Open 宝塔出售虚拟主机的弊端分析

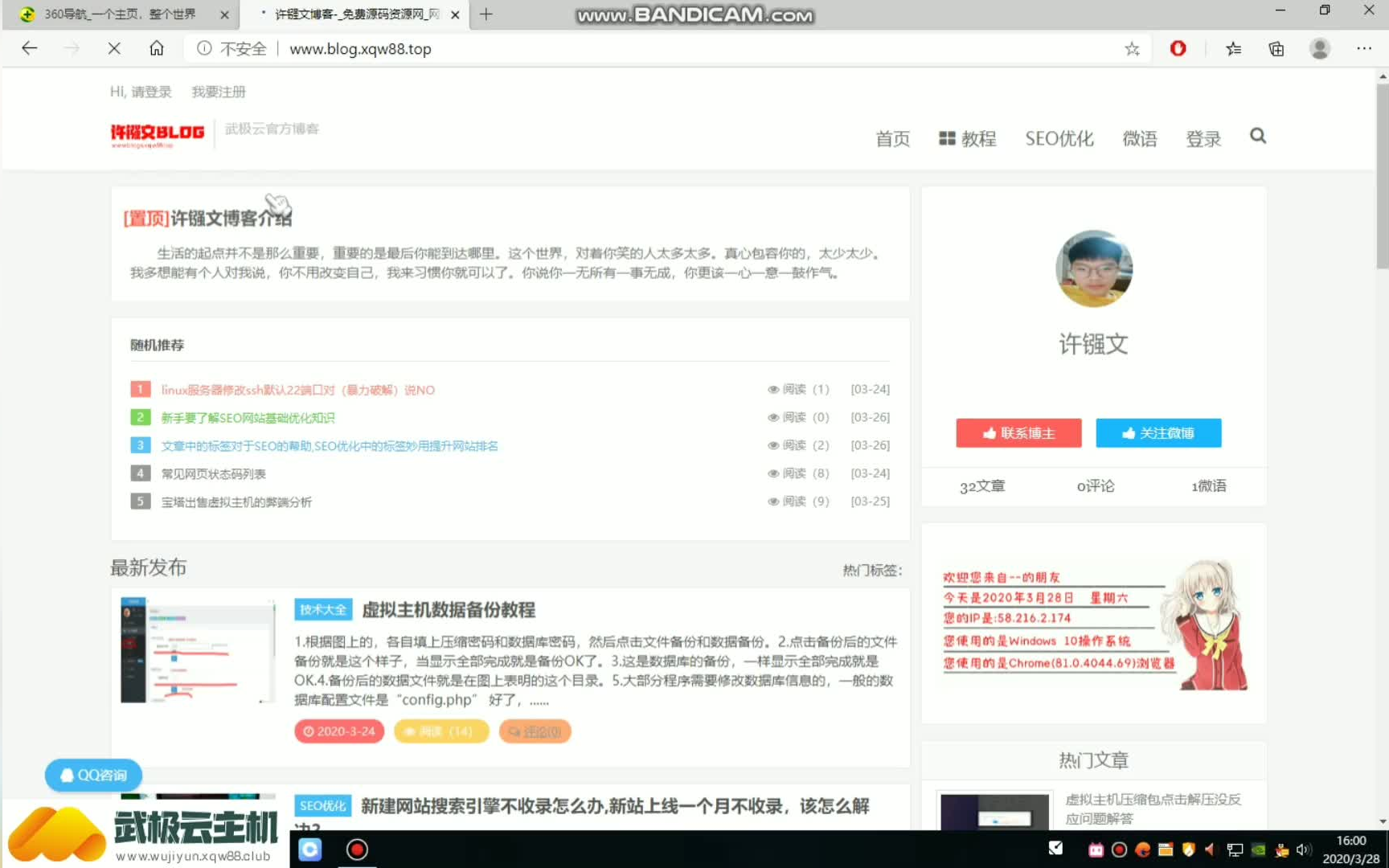(x=236, y=502)
